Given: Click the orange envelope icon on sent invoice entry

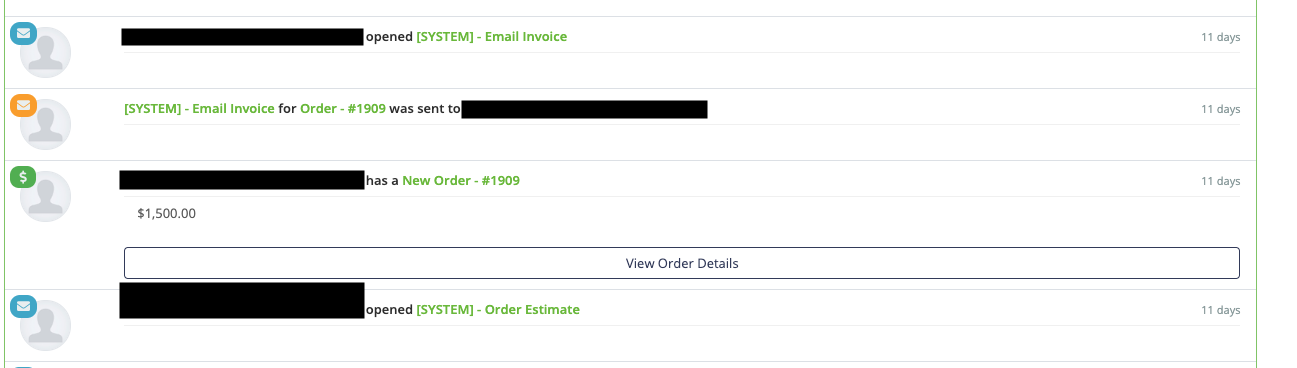Looking at the screenshot, I should pyautogui.click(x=23, y=104).
